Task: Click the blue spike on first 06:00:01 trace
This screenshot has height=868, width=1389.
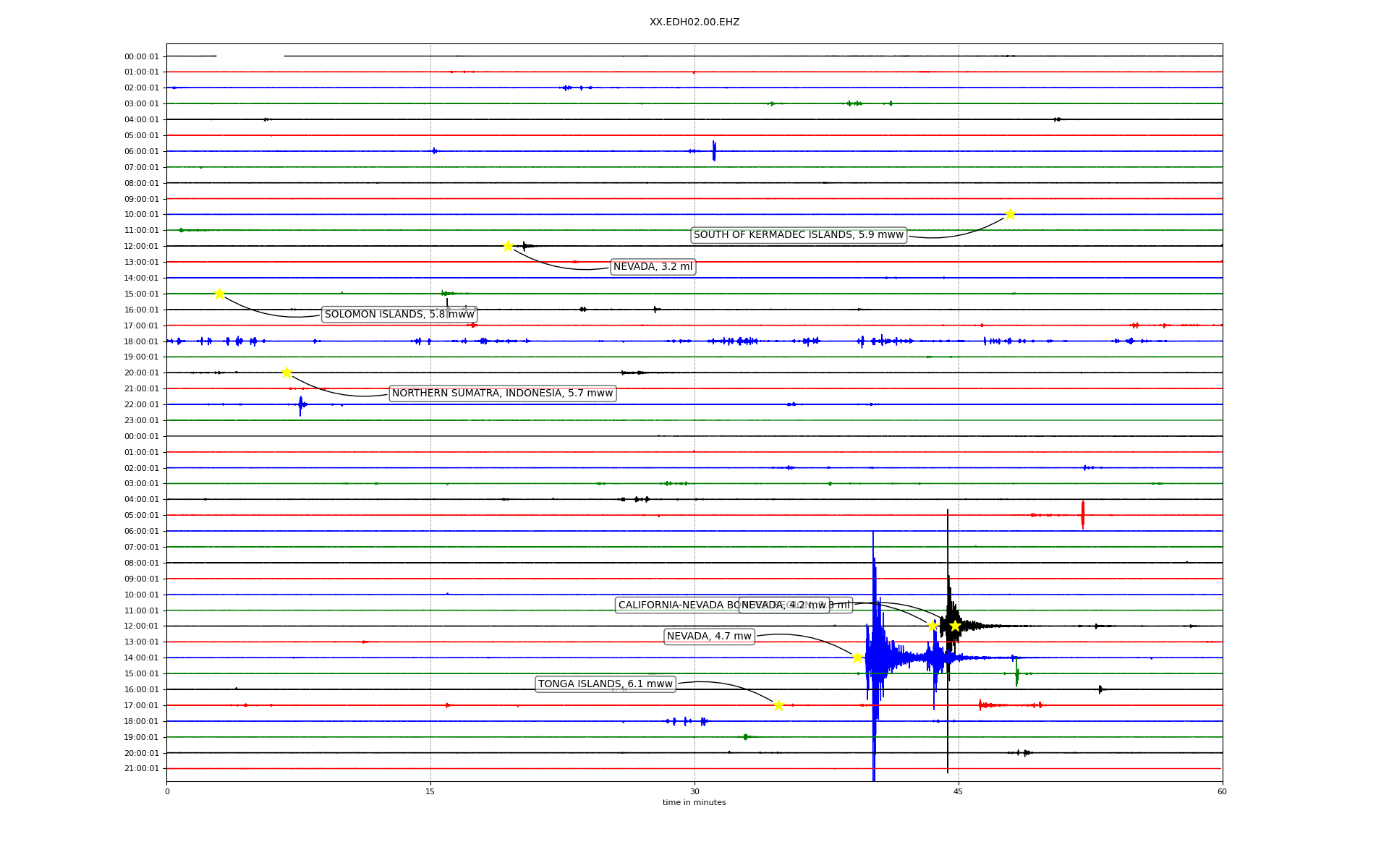Action: coord(713,150)
